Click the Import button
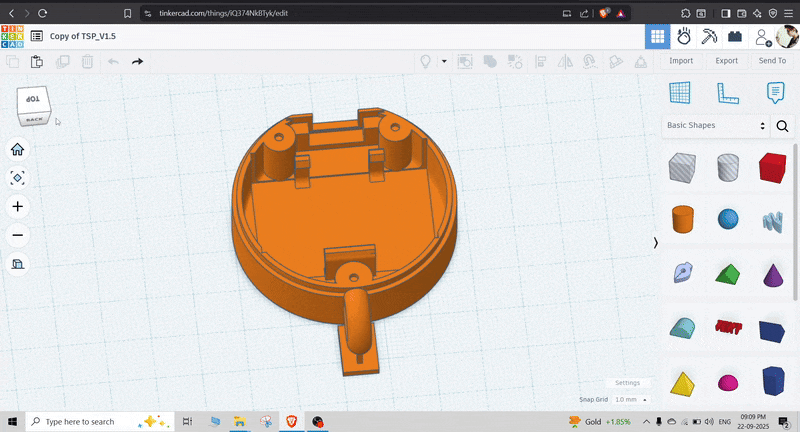This screenshot has width=800, height=432. coord(681,61)
